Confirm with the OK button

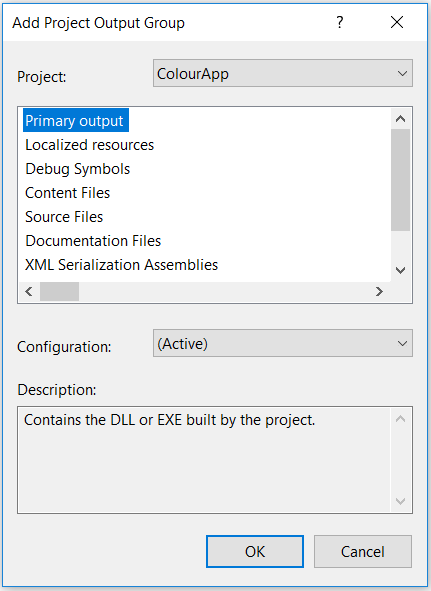255,551
